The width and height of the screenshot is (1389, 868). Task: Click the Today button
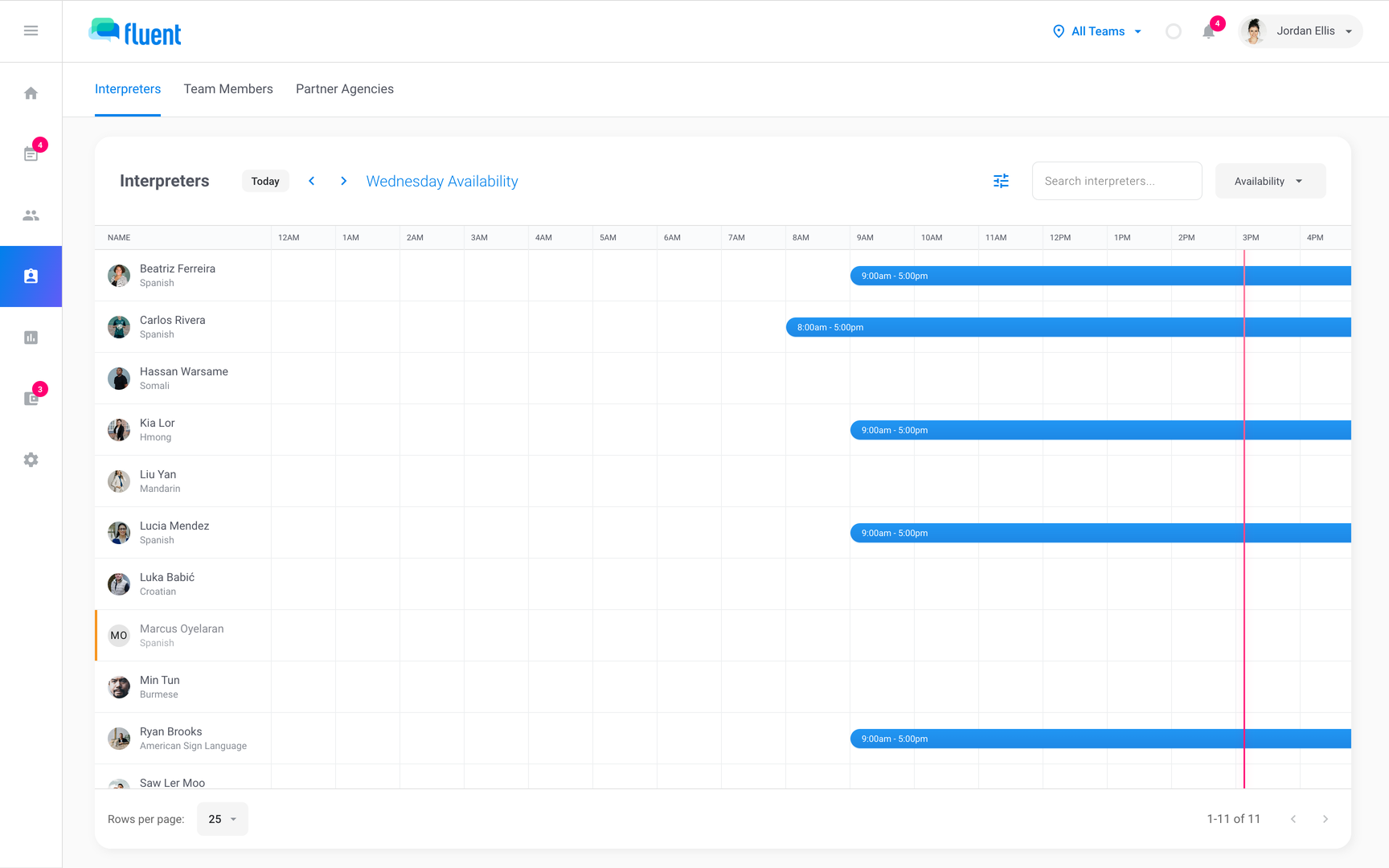click(265, 181)
